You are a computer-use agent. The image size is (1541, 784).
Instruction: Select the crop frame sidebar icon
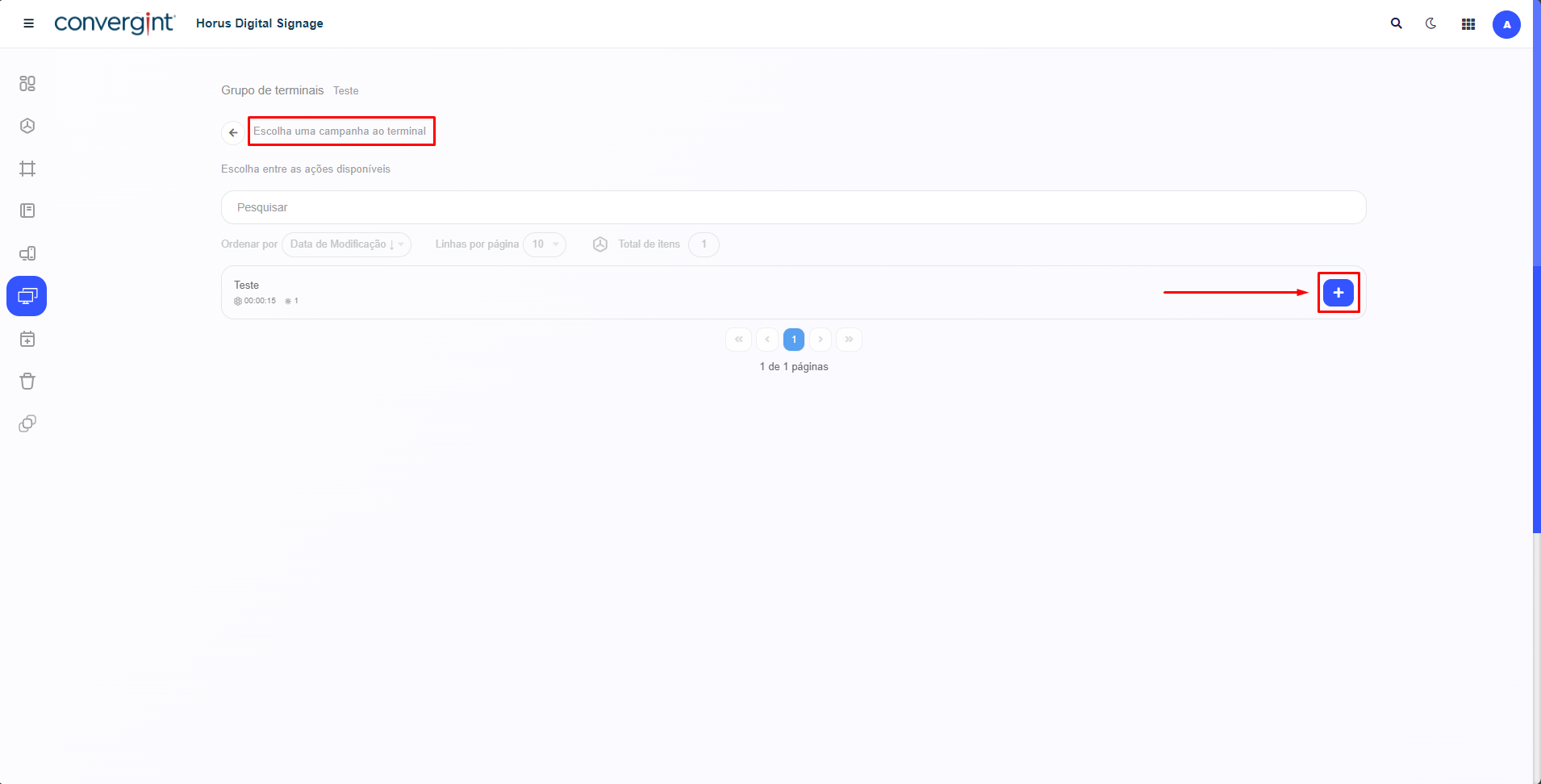pos(27,169)
